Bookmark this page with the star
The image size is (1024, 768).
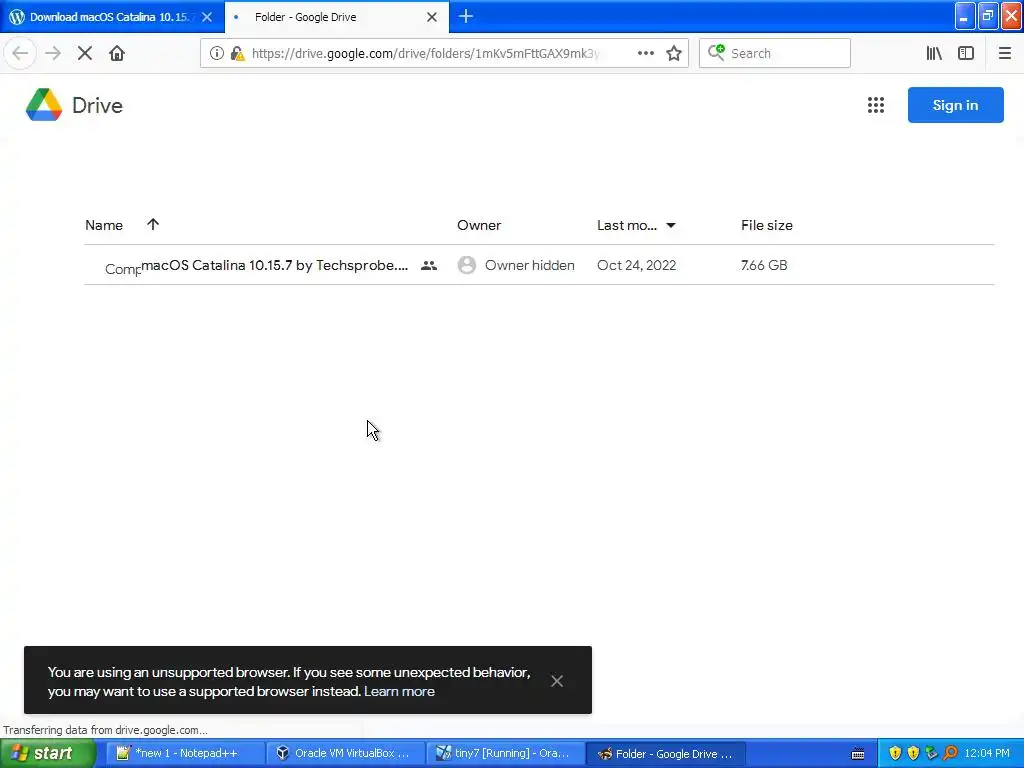point(674,53)
